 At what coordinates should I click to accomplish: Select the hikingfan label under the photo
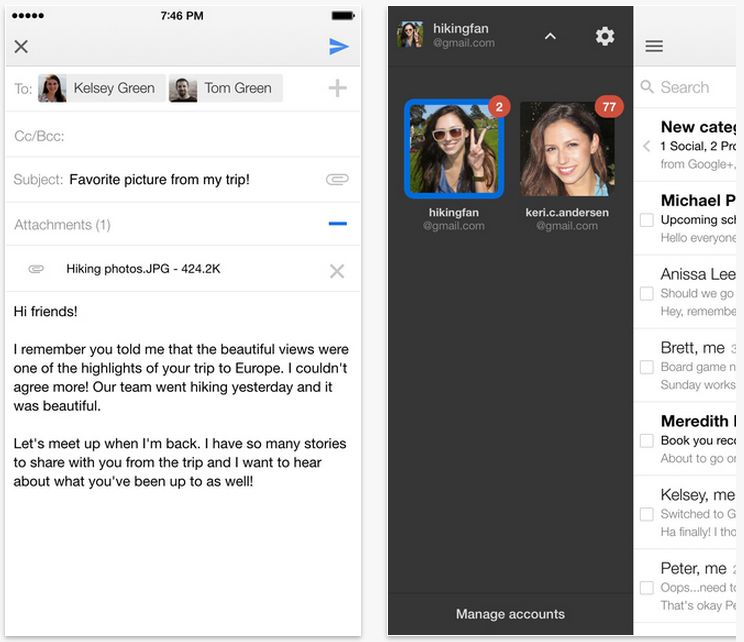click(454, 219)
